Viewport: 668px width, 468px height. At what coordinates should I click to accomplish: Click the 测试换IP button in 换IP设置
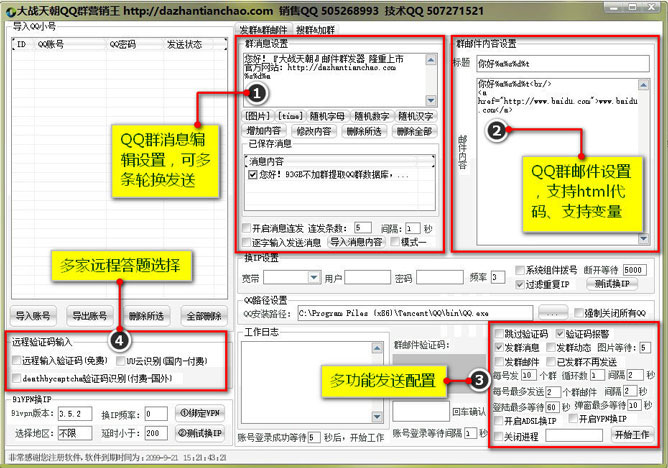coord(612,284)
